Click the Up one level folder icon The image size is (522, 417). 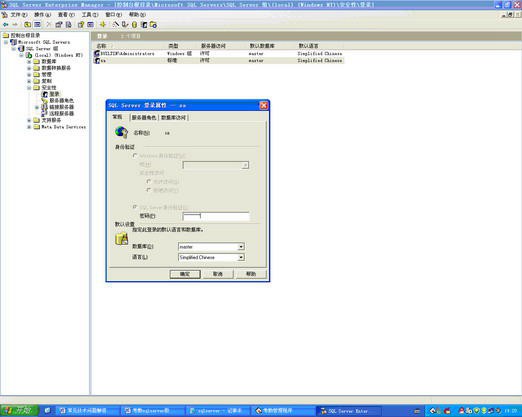28,25
